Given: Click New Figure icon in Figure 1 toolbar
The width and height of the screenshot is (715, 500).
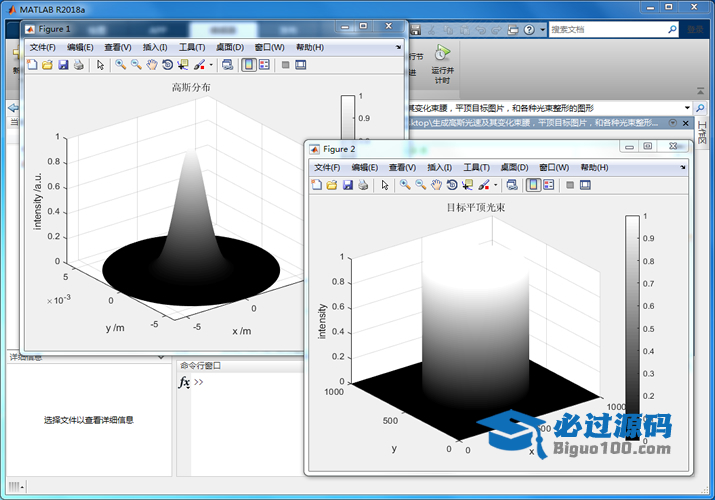Looking at the screenshot, I should tap(32, 65).
